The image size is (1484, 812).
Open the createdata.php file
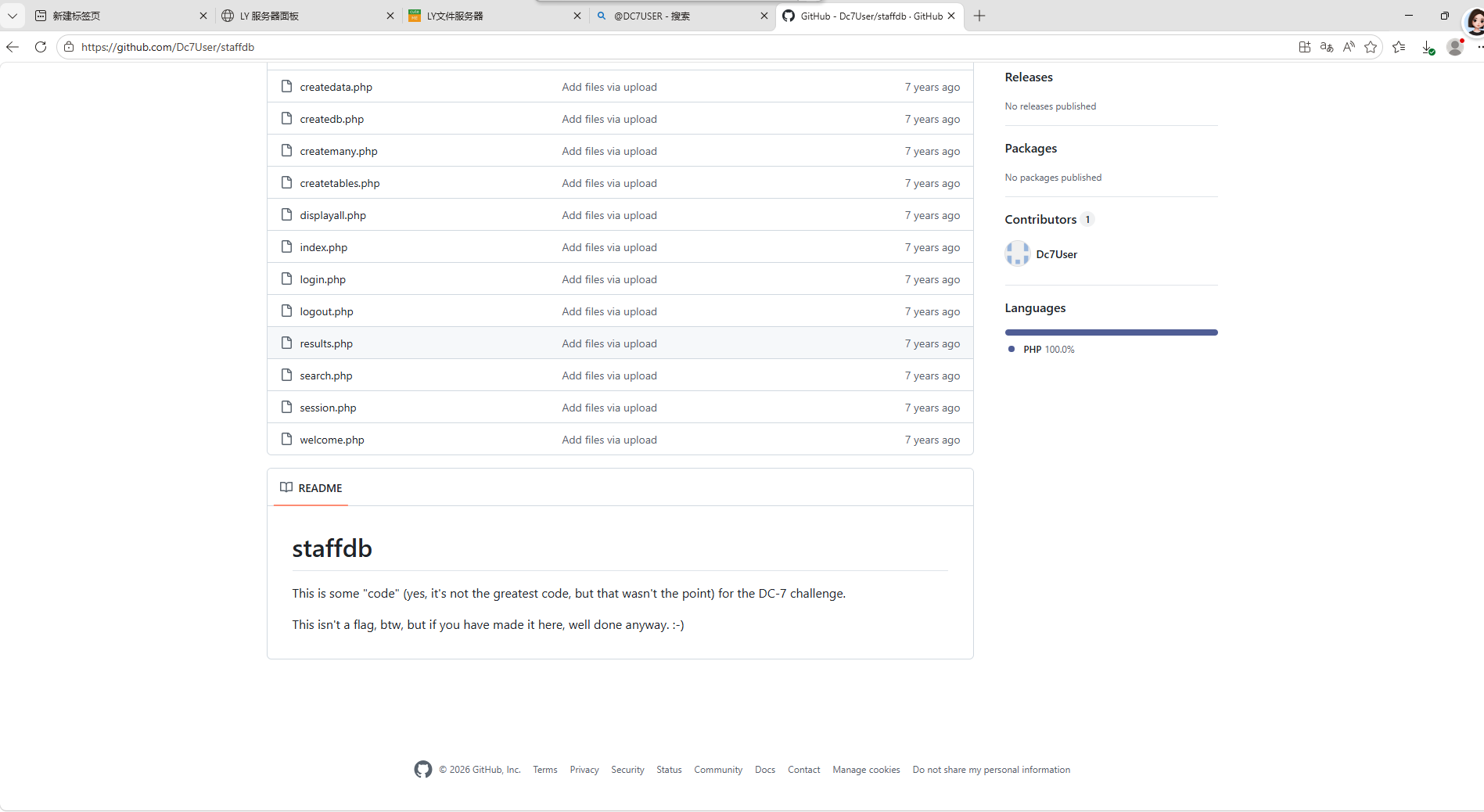pyautogui.click(x=336, y=87)
